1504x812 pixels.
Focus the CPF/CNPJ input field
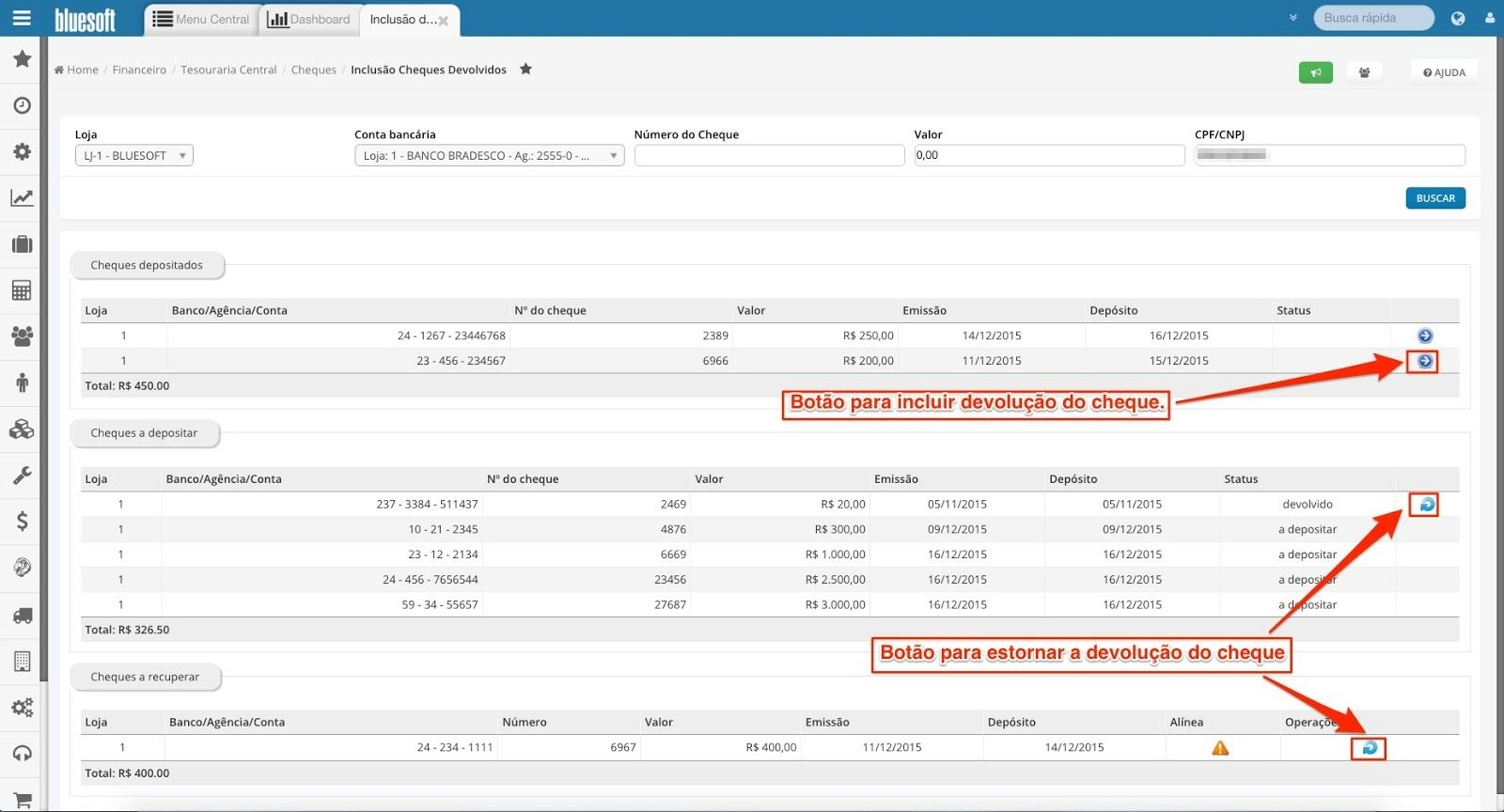pos(1329,155)
